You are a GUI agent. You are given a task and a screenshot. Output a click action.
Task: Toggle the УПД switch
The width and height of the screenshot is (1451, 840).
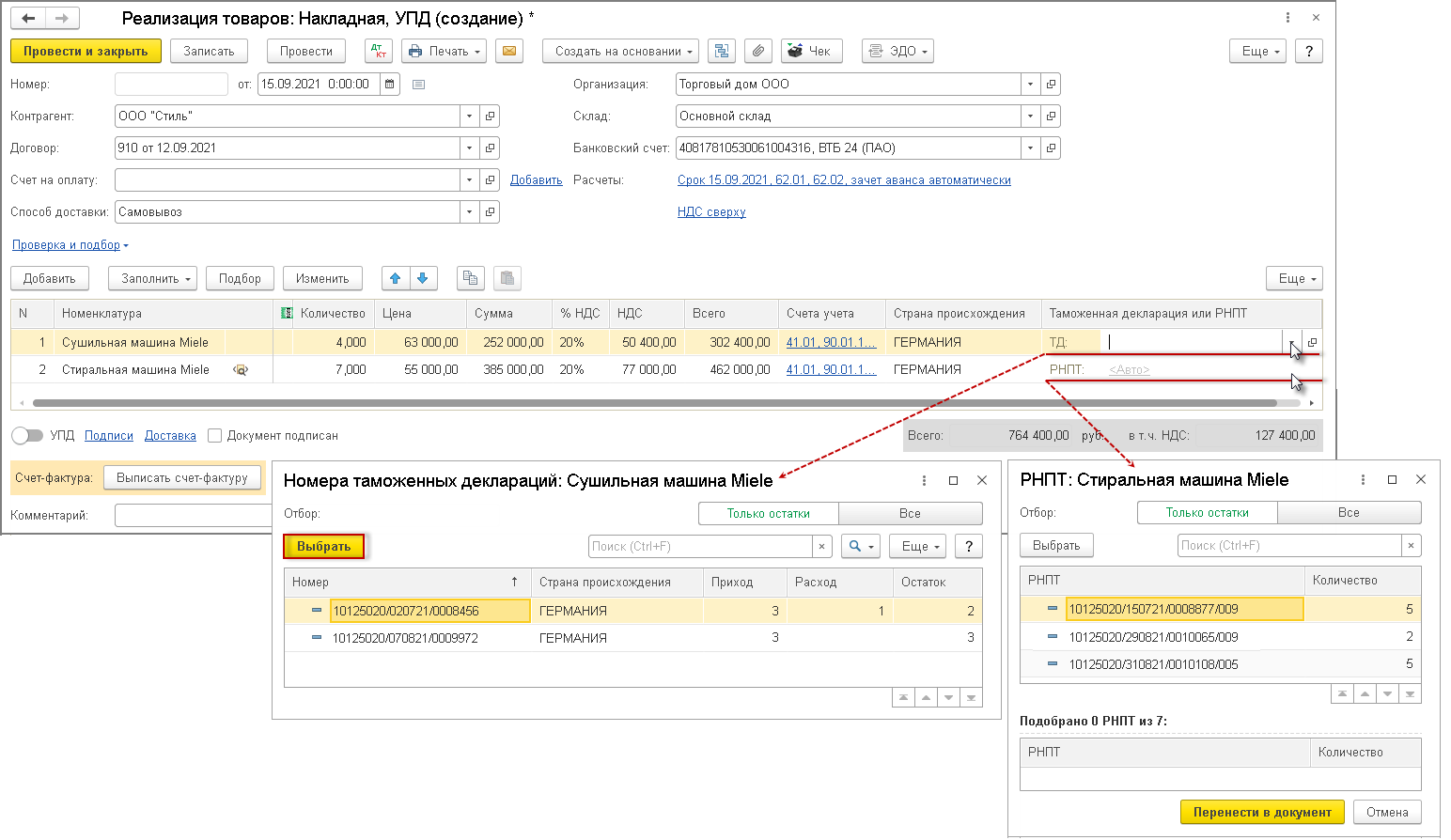pyautogui.click(x=27, y=435)
